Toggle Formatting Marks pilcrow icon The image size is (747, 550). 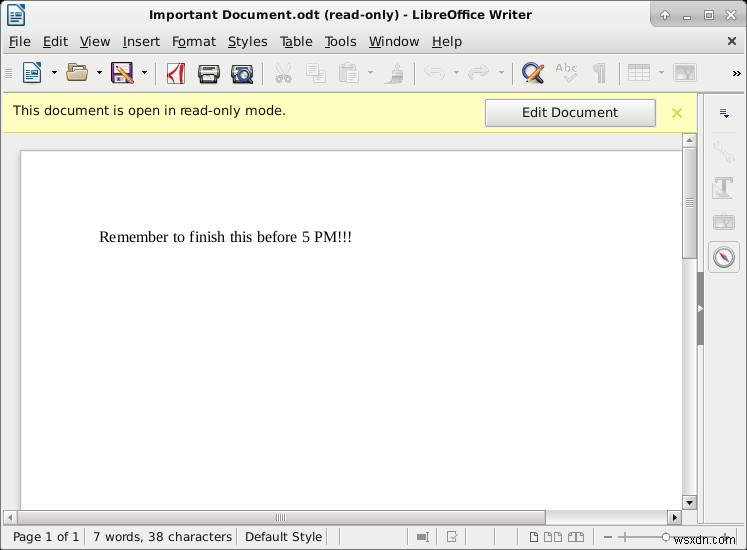pos(600,73)
